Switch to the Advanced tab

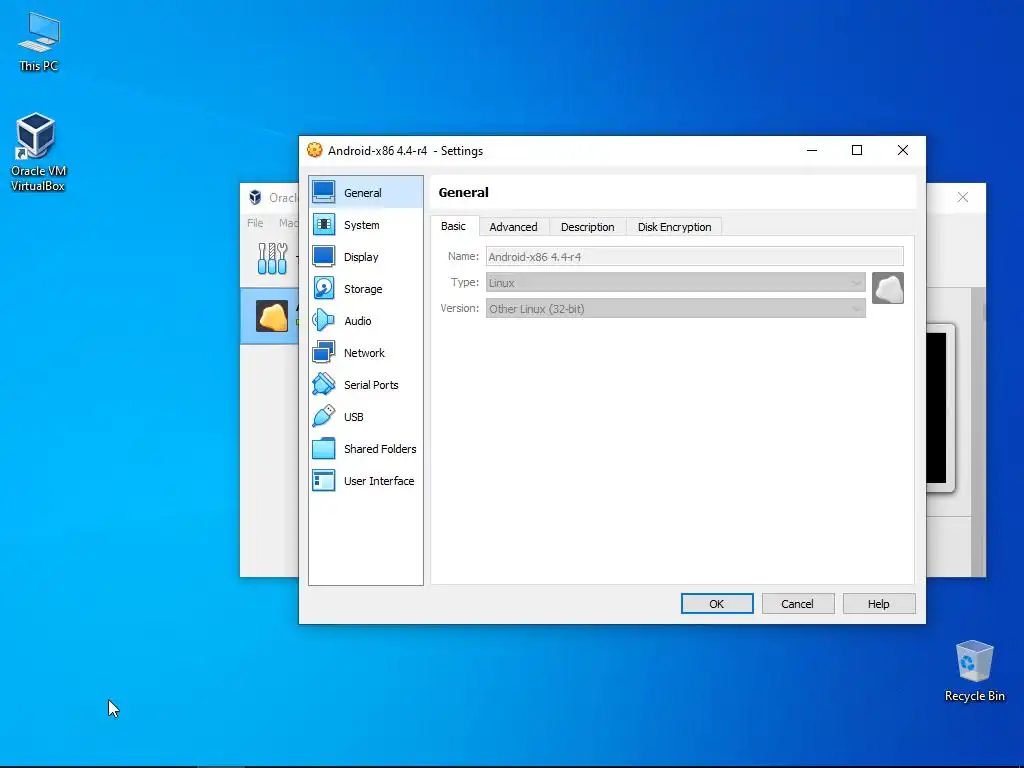513,227
